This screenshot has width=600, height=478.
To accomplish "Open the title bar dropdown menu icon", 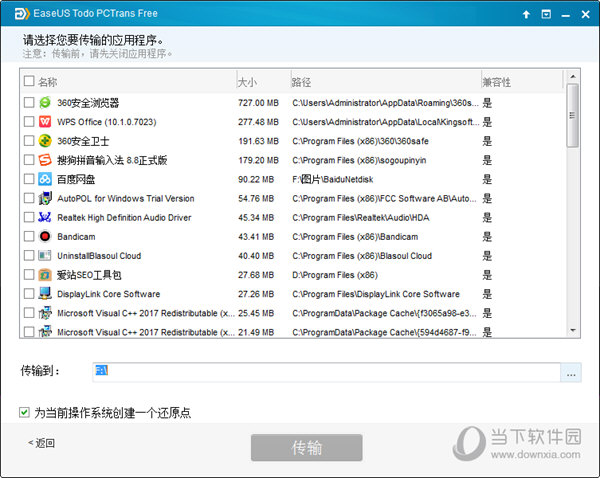I will pyautogui.click(x=546, y=15).
